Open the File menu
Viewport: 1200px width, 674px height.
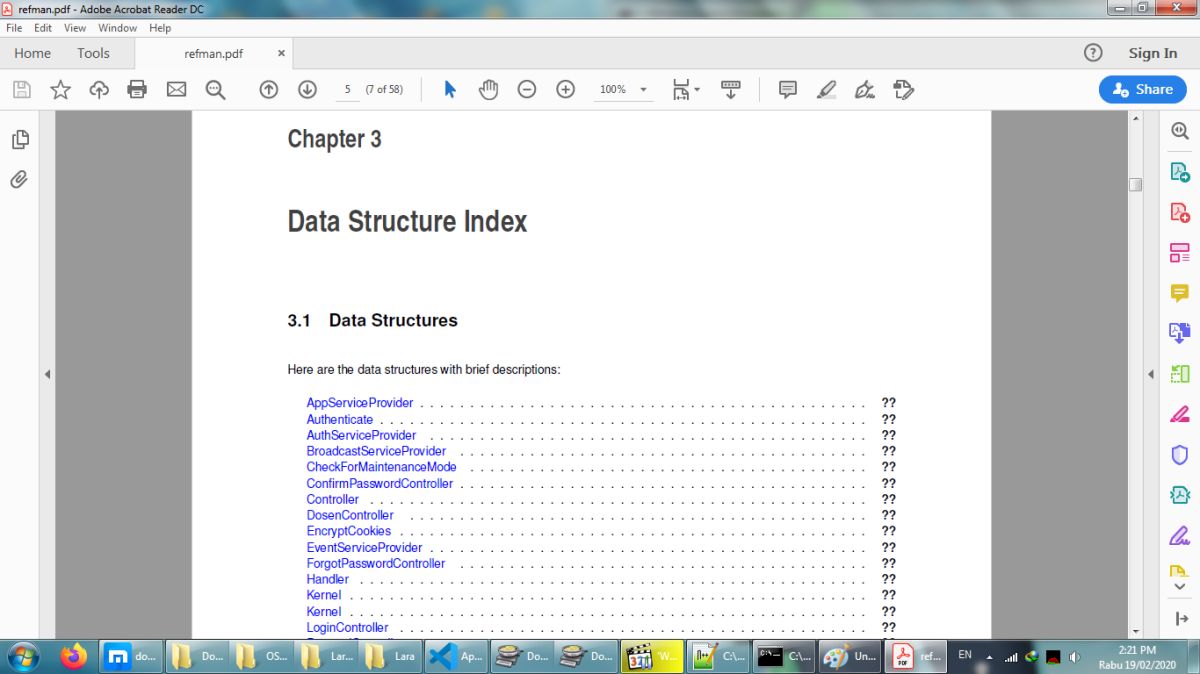(x=14, y=28)
